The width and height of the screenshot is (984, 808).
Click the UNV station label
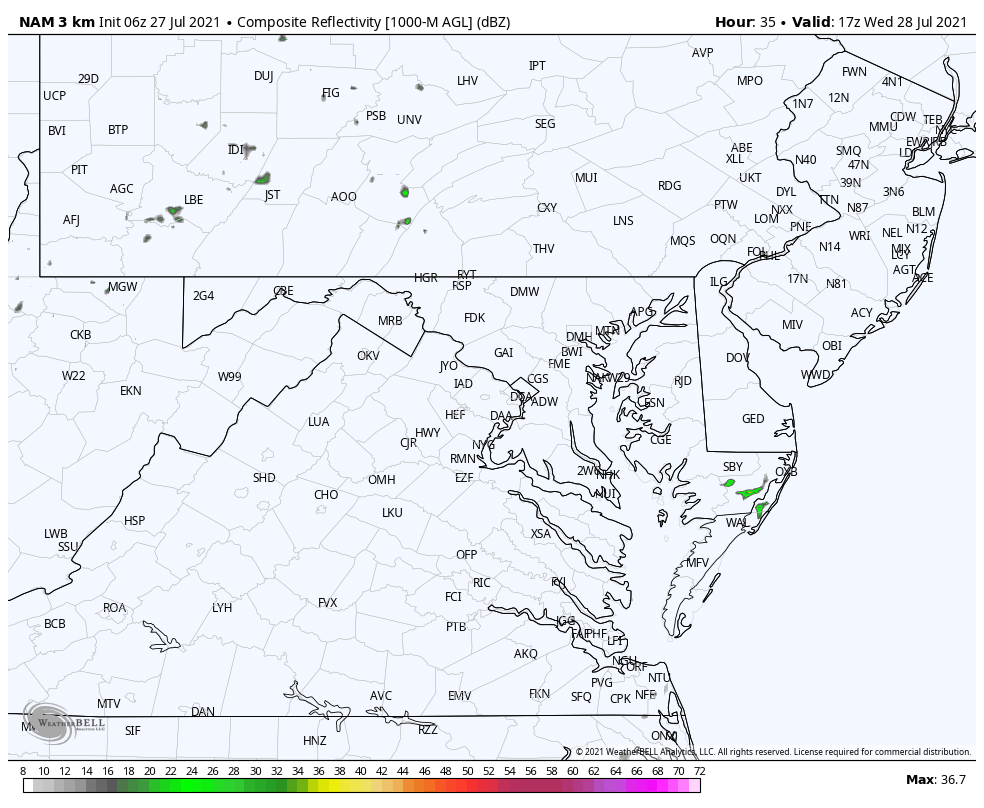(x=409, y=119)
